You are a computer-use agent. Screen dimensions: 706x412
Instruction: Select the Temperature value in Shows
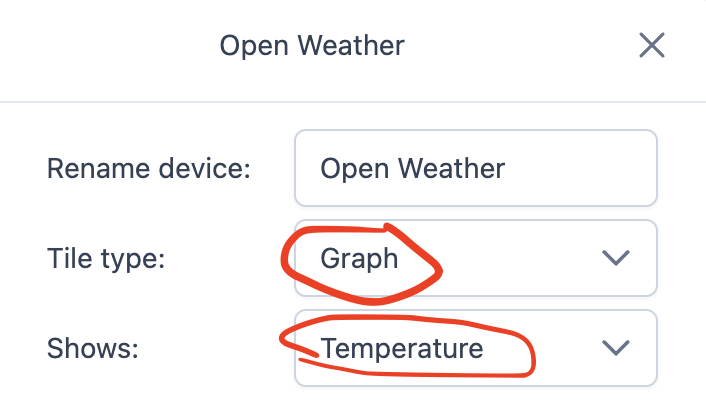pos(401,348)
